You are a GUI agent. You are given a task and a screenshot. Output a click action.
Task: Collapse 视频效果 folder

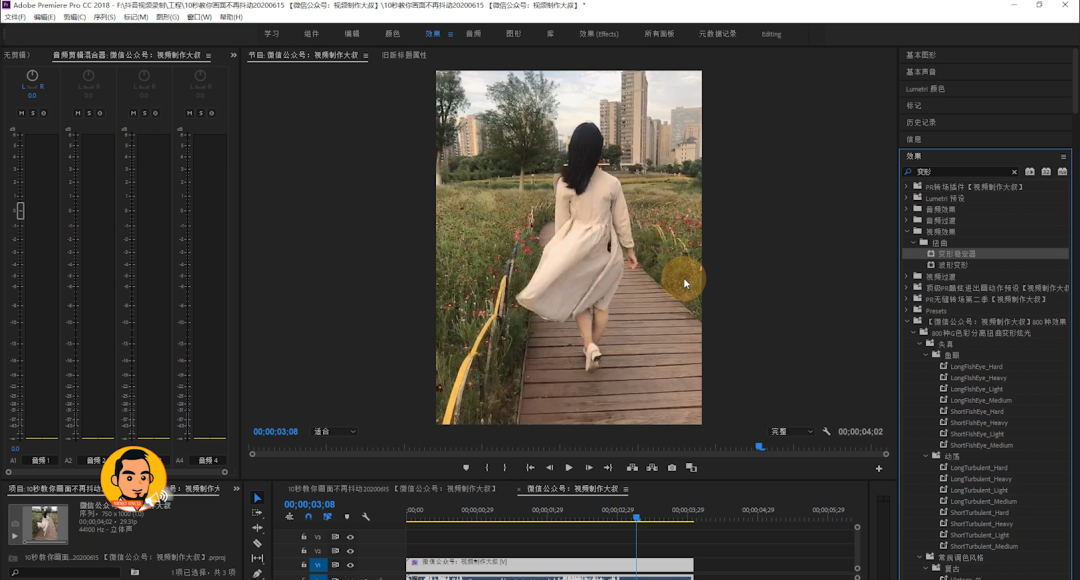[x=907, y=231]
